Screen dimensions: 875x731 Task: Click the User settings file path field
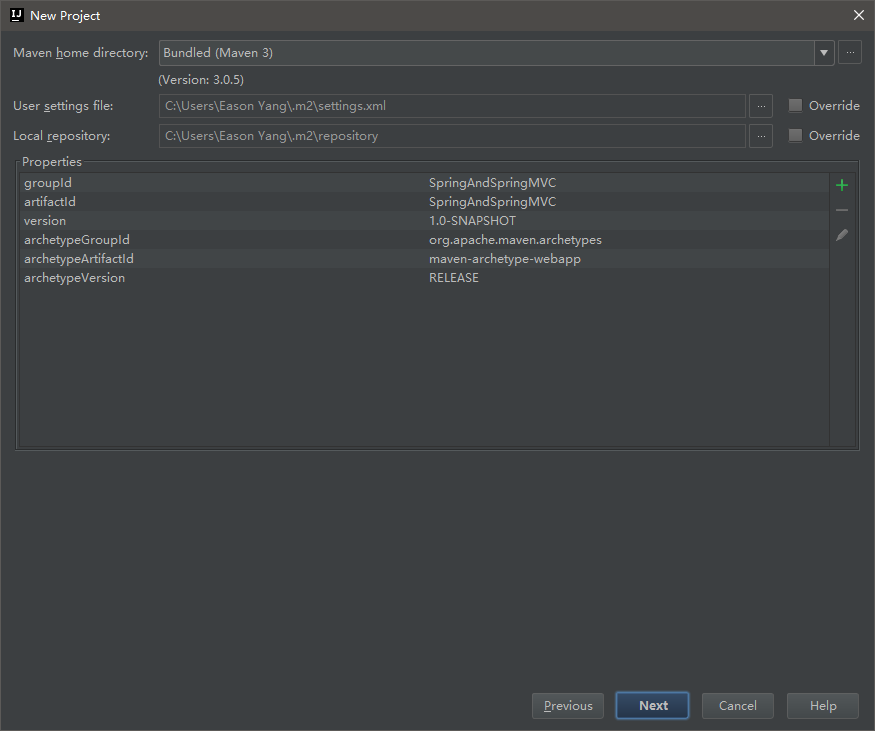coord(452,106)
